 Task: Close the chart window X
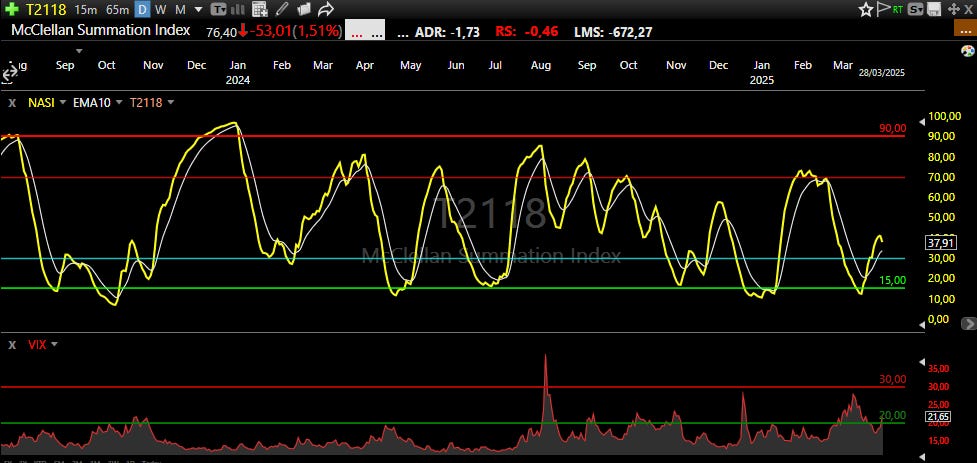(x=968, y=9)
